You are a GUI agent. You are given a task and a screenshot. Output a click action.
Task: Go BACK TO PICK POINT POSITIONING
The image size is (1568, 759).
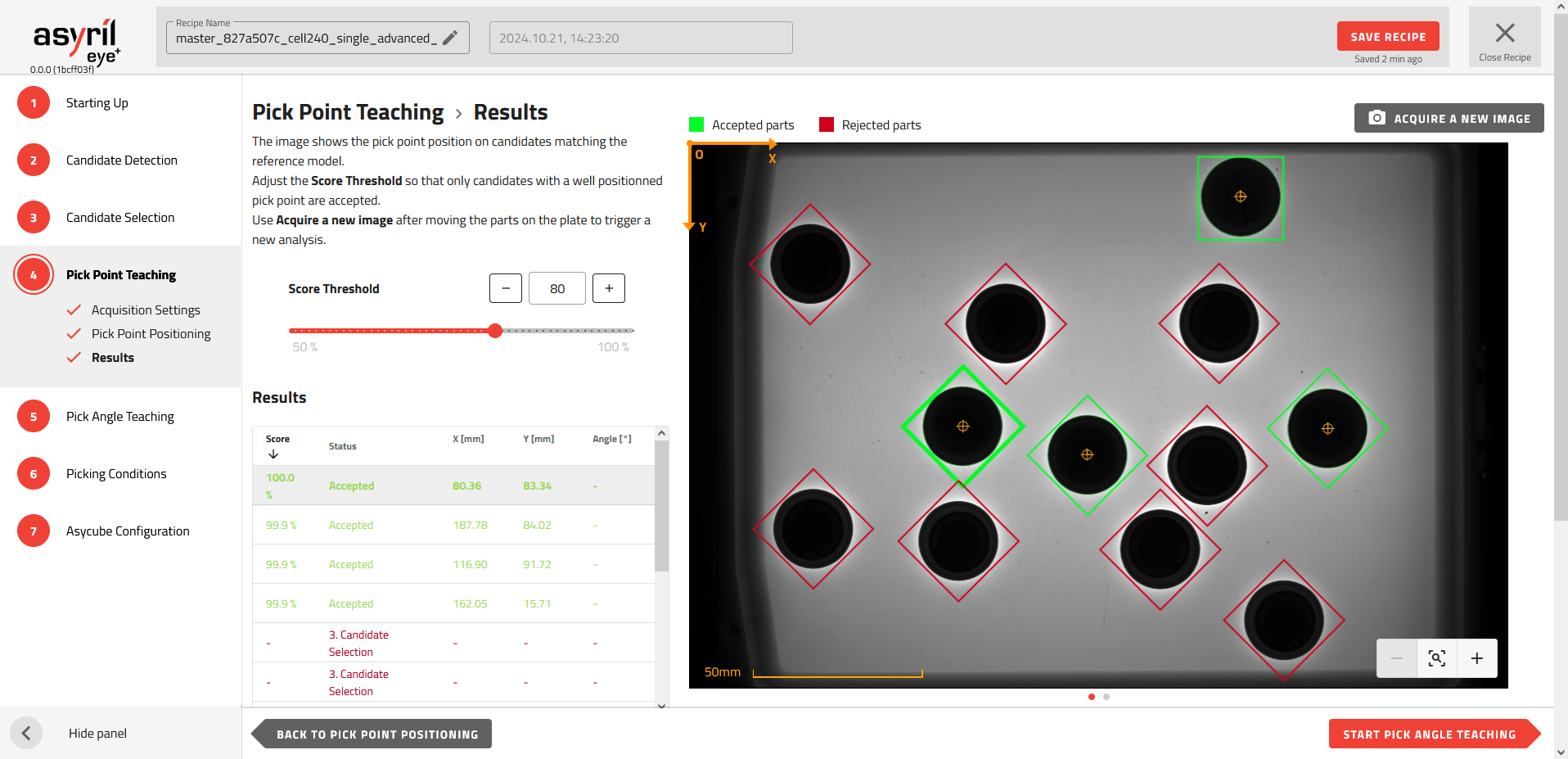click(377, 734)
